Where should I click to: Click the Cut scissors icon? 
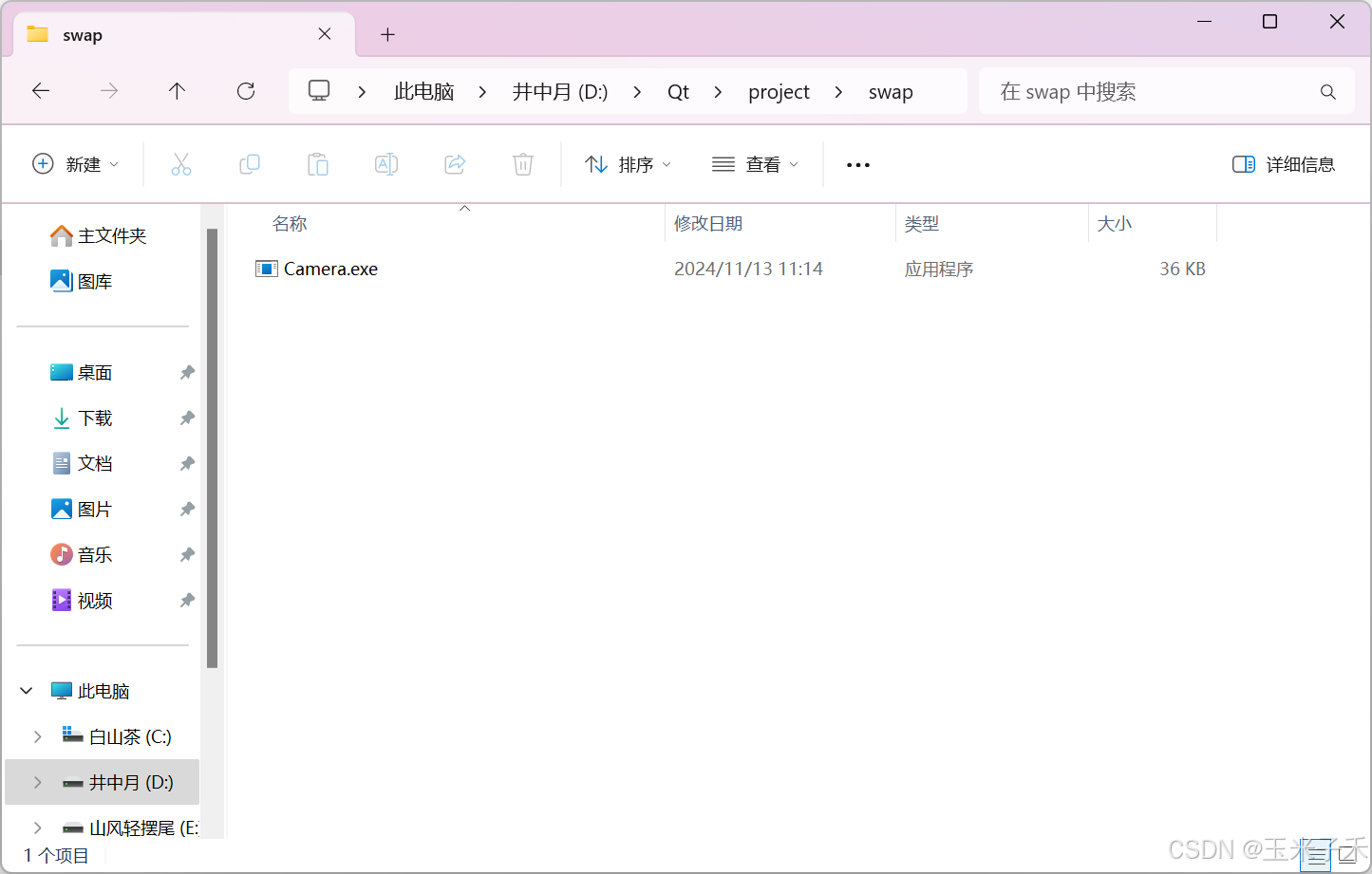(x=181, y=164)
